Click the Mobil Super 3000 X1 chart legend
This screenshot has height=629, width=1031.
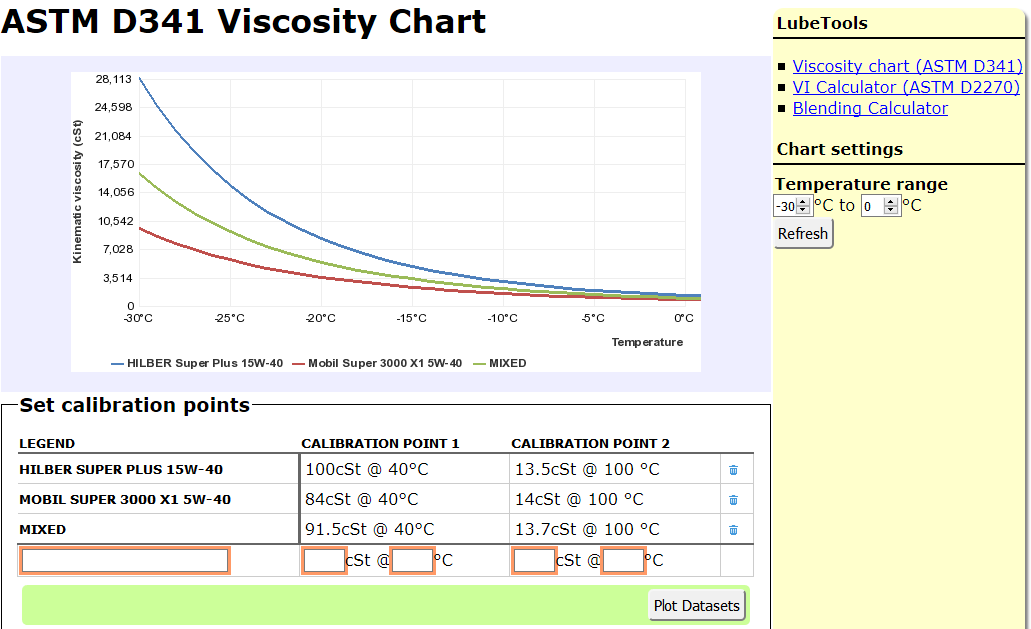point(377,363)
